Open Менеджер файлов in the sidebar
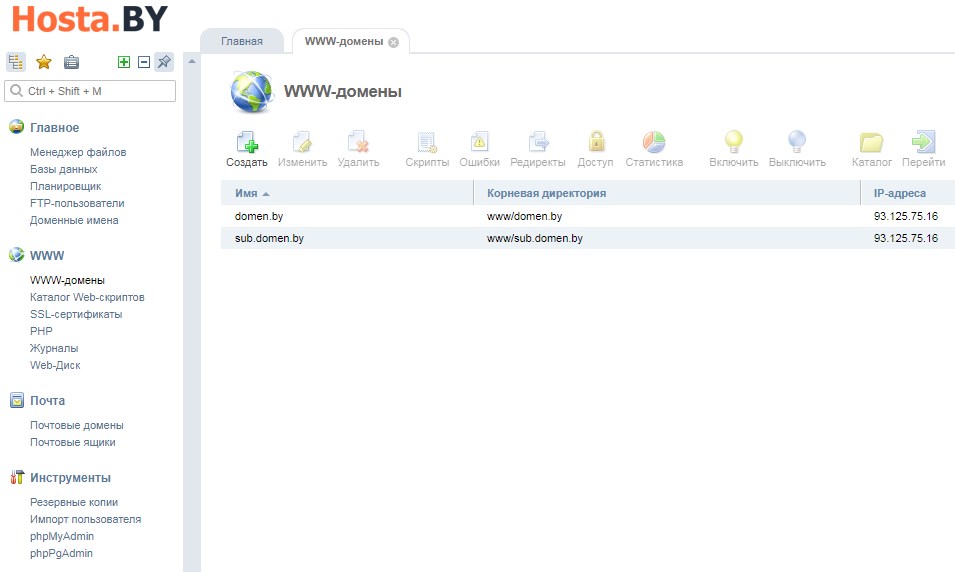This screenshot has height=572, width=955. (x=78, y=152)
